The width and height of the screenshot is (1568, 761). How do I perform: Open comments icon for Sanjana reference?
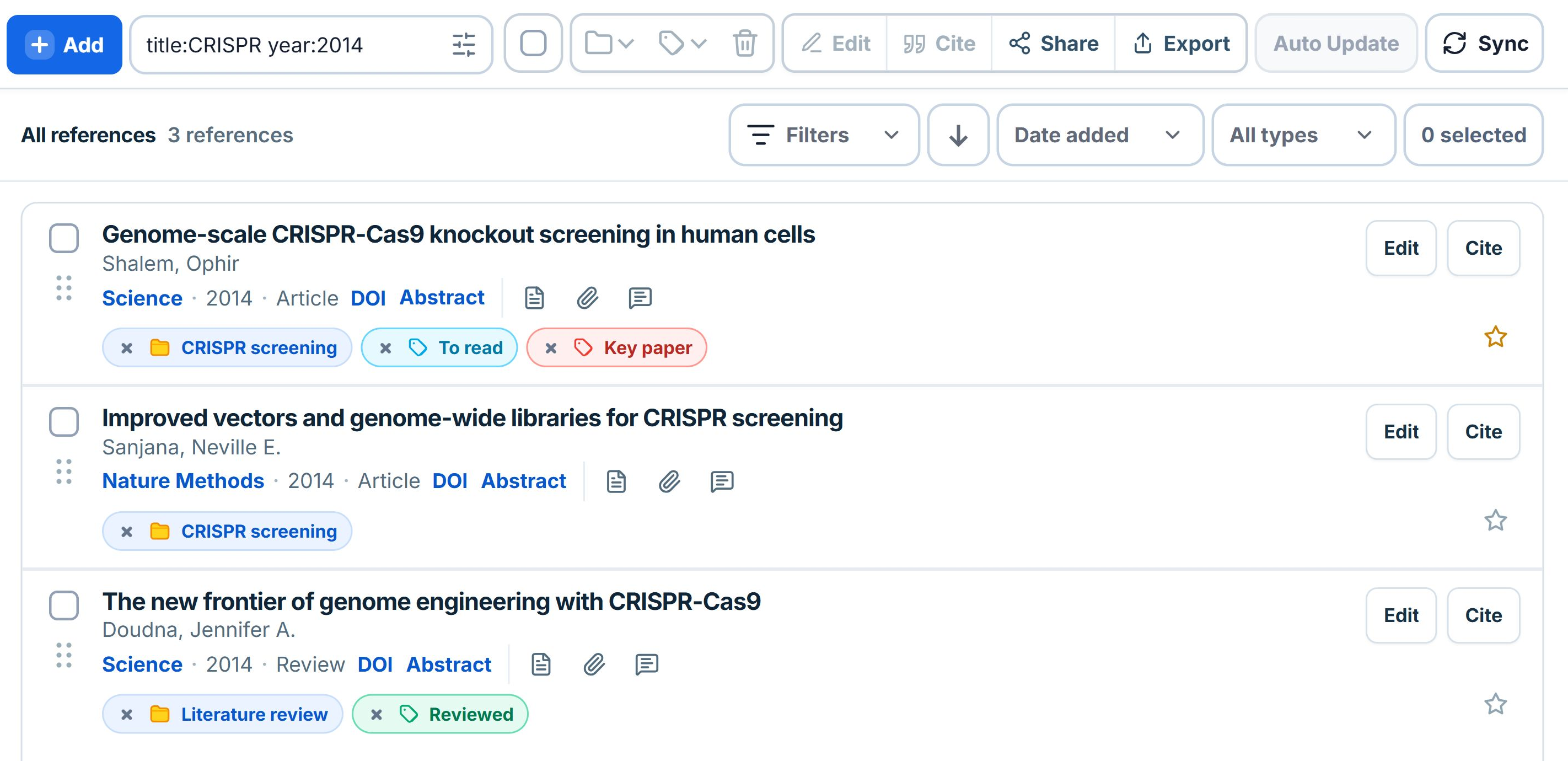click(721, 481)
